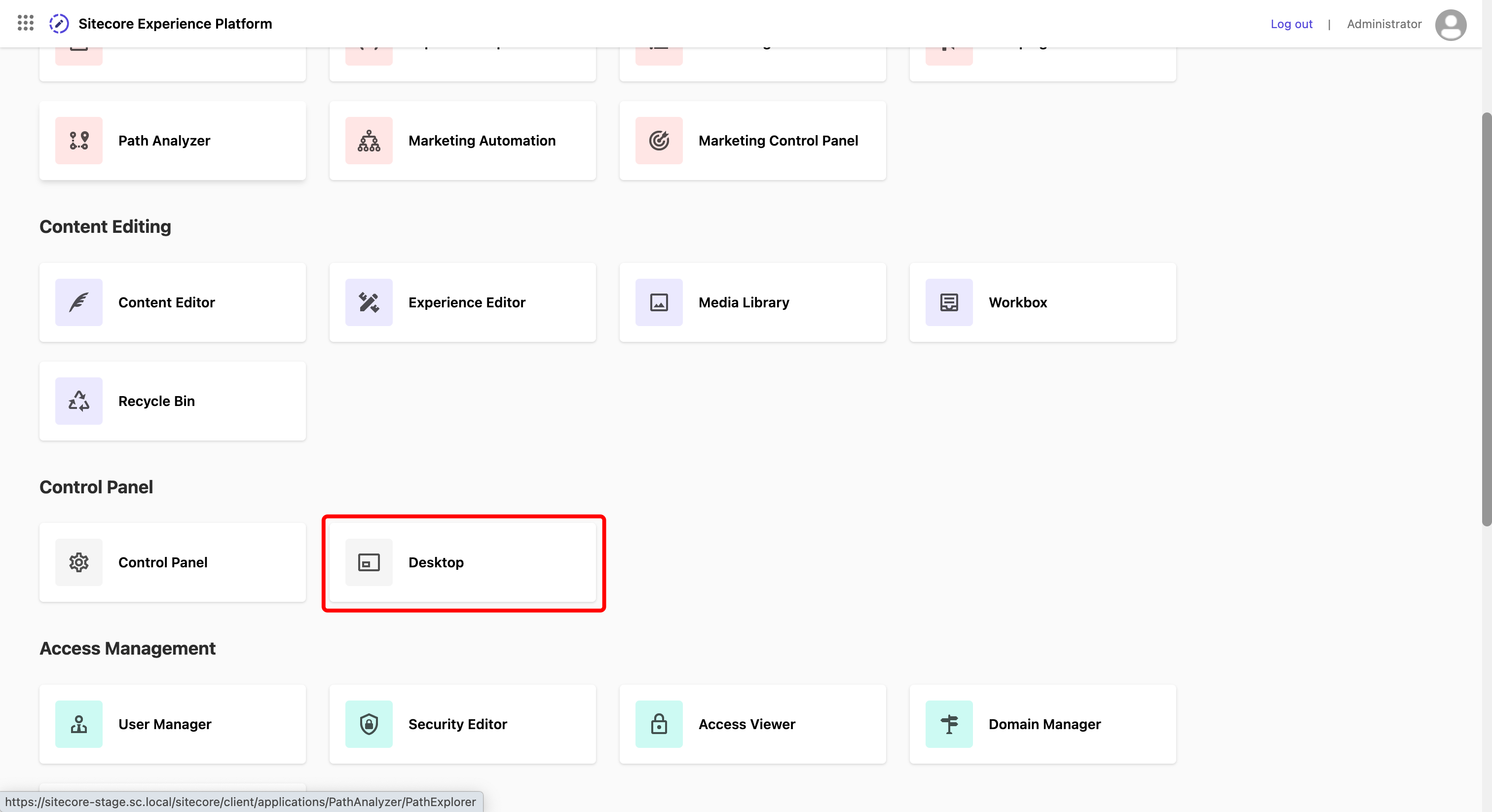Screen dimensions: 1492x812
Task: Click the Recycle Bin recycle icon
Action: click(79, 402)
